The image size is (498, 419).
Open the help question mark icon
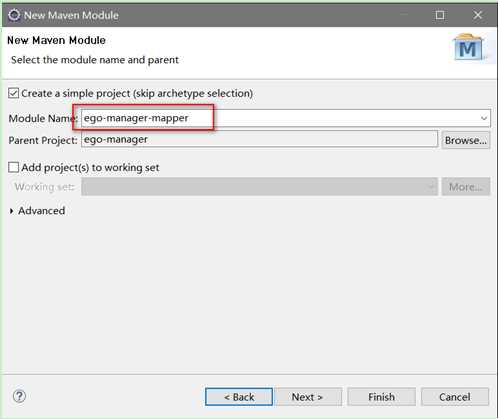click(19, 396)
